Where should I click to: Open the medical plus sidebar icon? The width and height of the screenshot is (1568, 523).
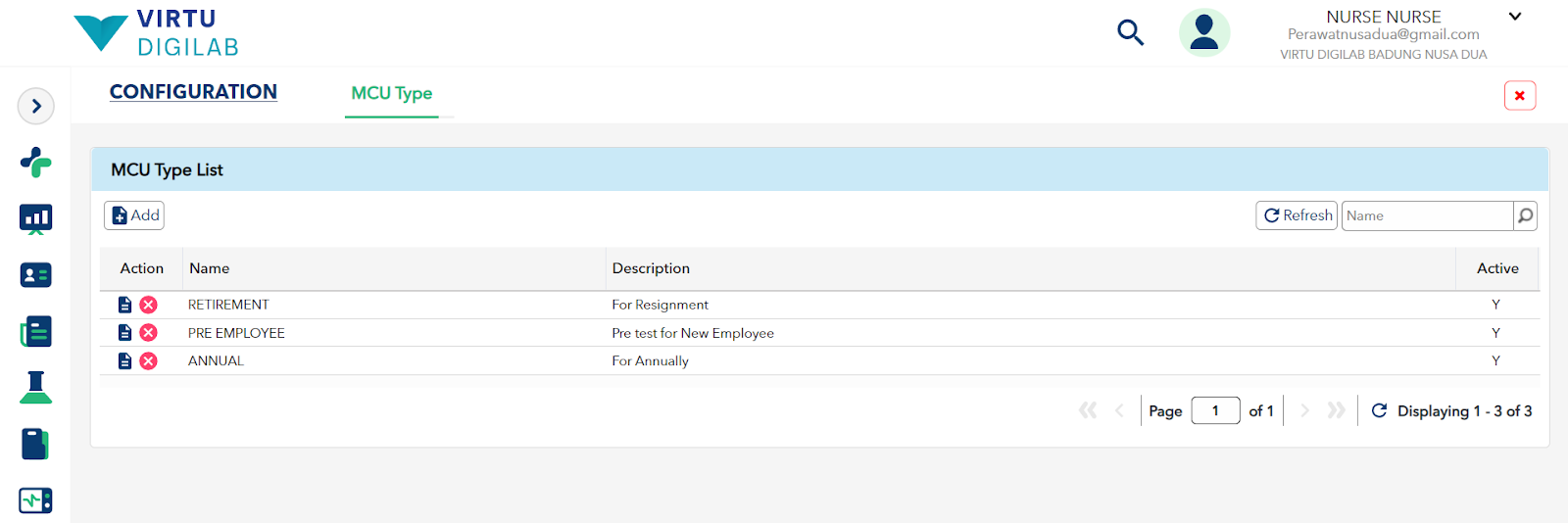point(36,162)
